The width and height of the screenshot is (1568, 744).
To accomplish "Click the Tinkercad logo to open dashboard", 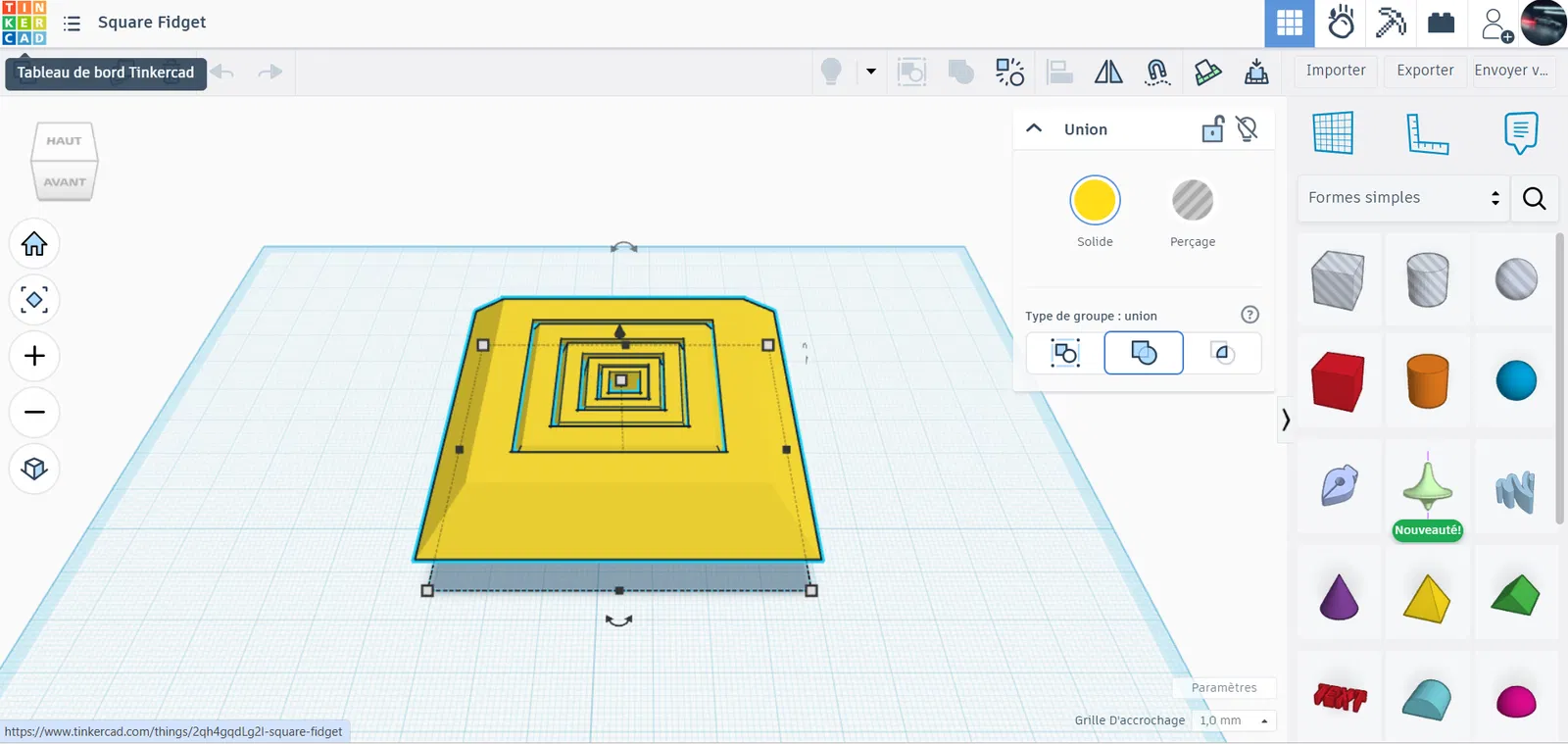I will point(24,23).
